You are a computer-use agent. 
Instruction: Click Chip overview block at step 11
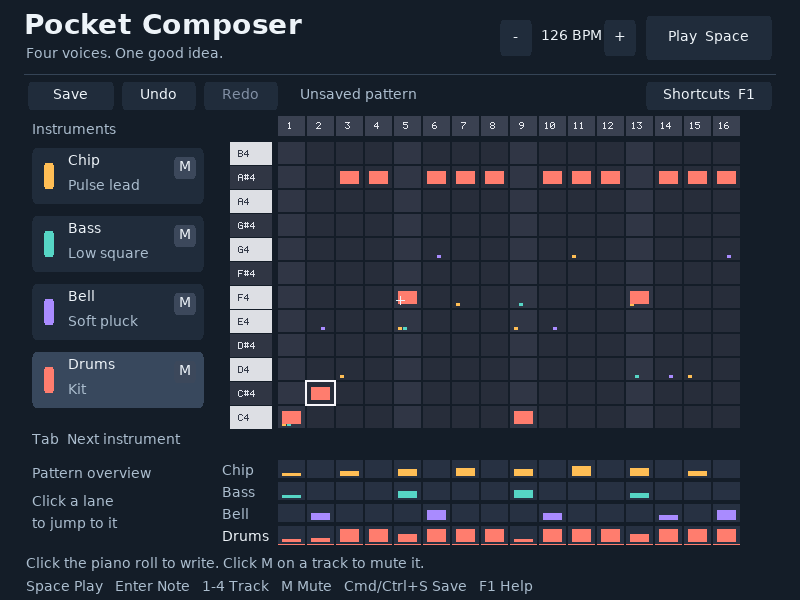pos(582,471)
